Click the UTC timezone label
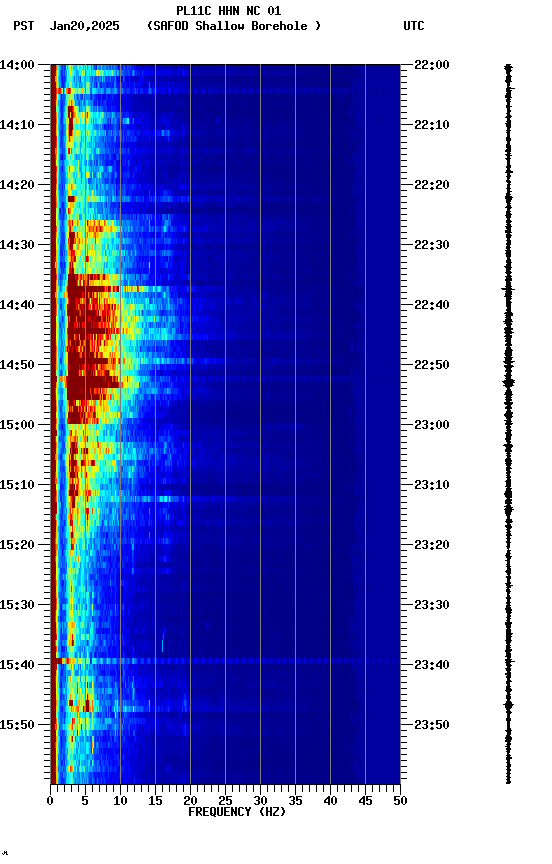This screenshot has height=864, width=552. tap(414, 26)
